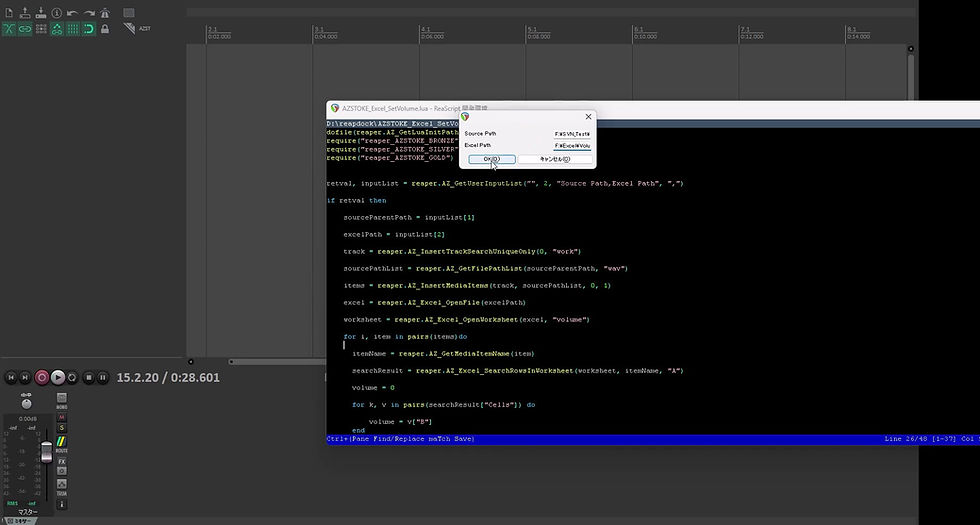Click the 'Line 26/48' status bar text
Viewport: 980px width, 525px height.
pyautogui.click(x=905, y=439)
